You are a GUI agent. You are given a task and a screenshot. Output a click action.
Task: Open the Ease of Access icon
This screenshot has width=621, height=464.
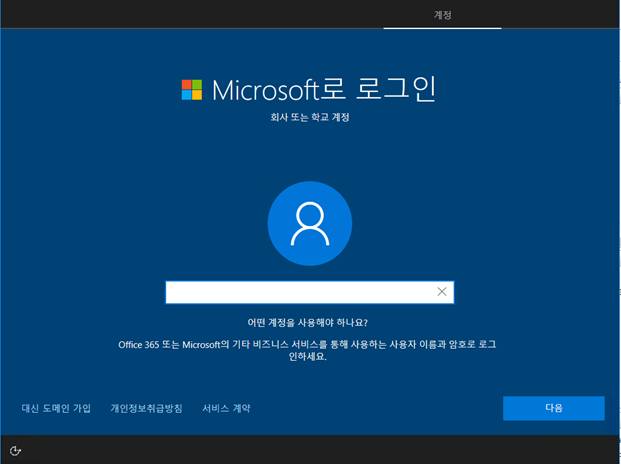click(x=15, y=451)
